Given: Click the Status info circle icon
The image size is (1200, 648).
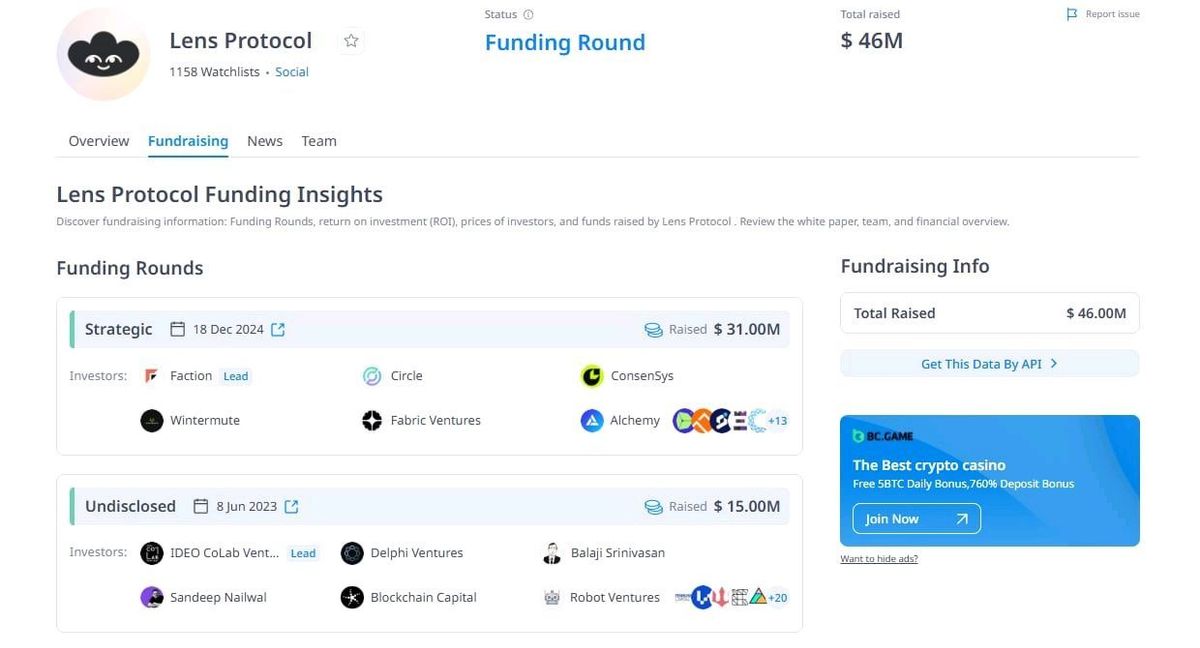Looking at the screenshot, I should 528,15.
